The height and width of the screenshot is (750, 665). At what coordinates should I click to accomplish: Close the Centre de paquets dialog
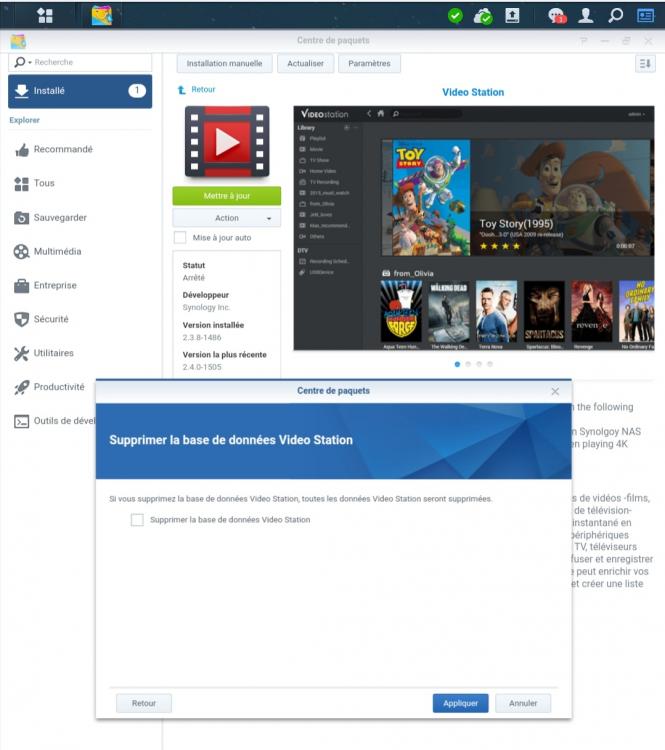click(x=555, y=392)
